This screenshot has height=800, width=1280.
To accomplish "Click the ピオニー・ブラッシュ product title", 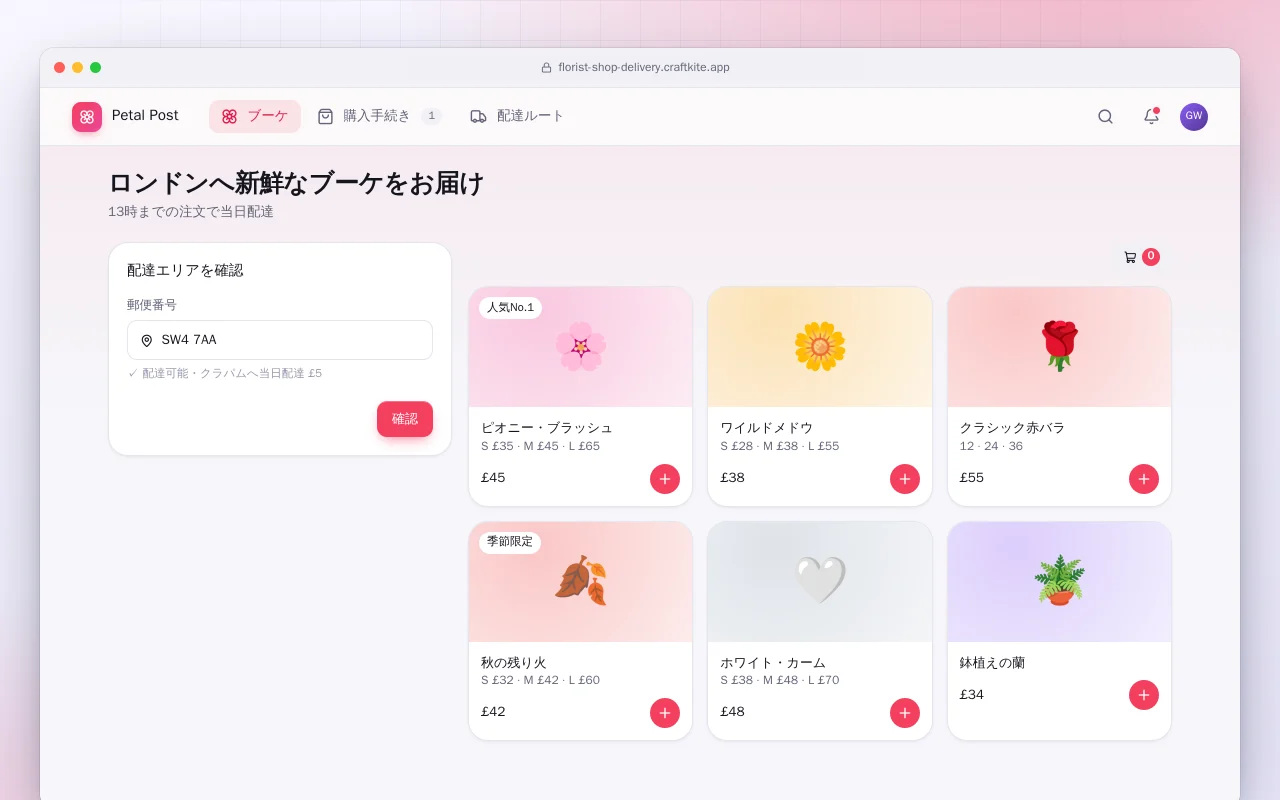I will (x=547, y=428).
